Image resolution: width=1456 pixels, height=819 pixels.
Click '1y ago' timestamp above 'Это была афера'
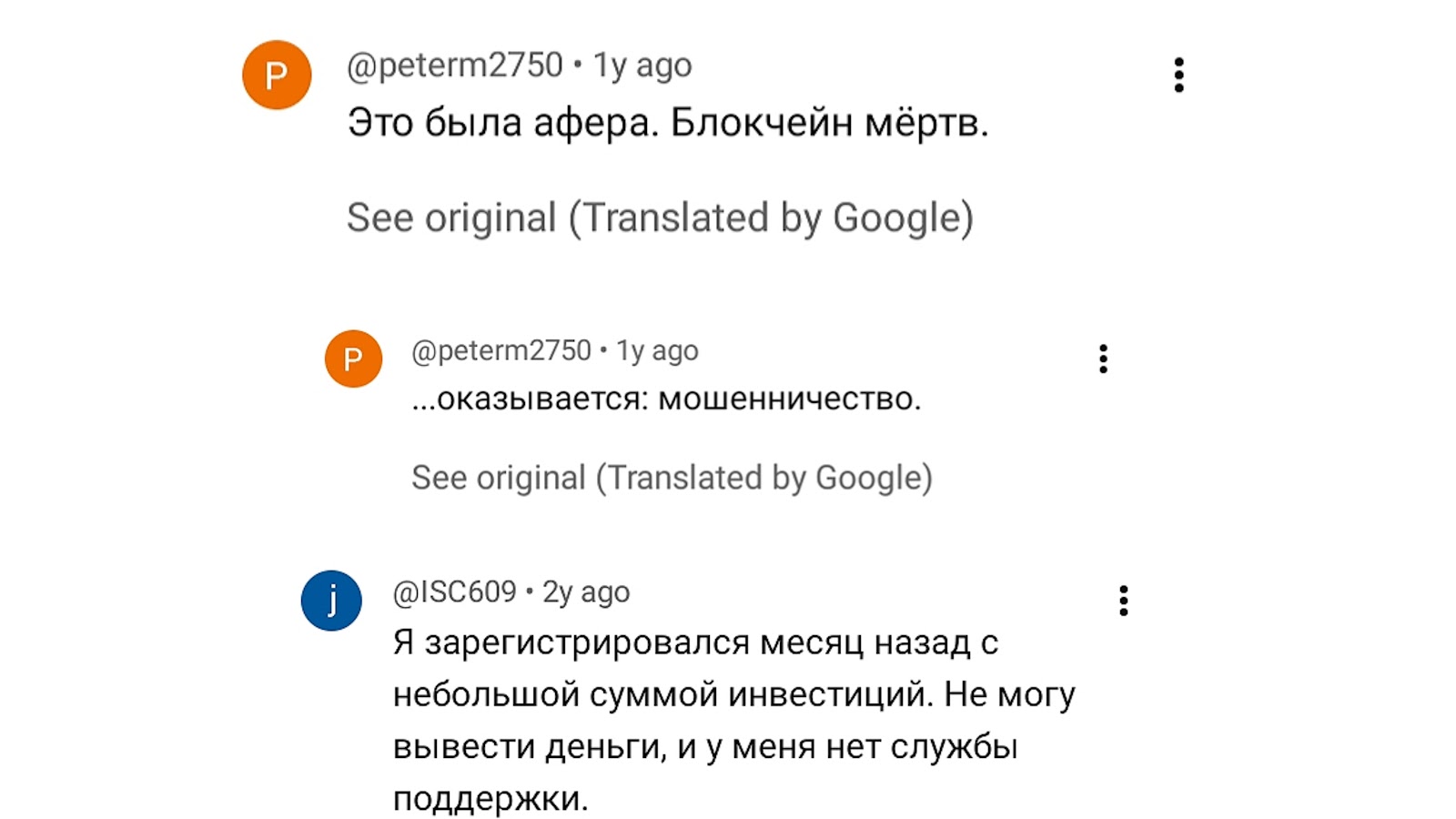pos(642,66)
